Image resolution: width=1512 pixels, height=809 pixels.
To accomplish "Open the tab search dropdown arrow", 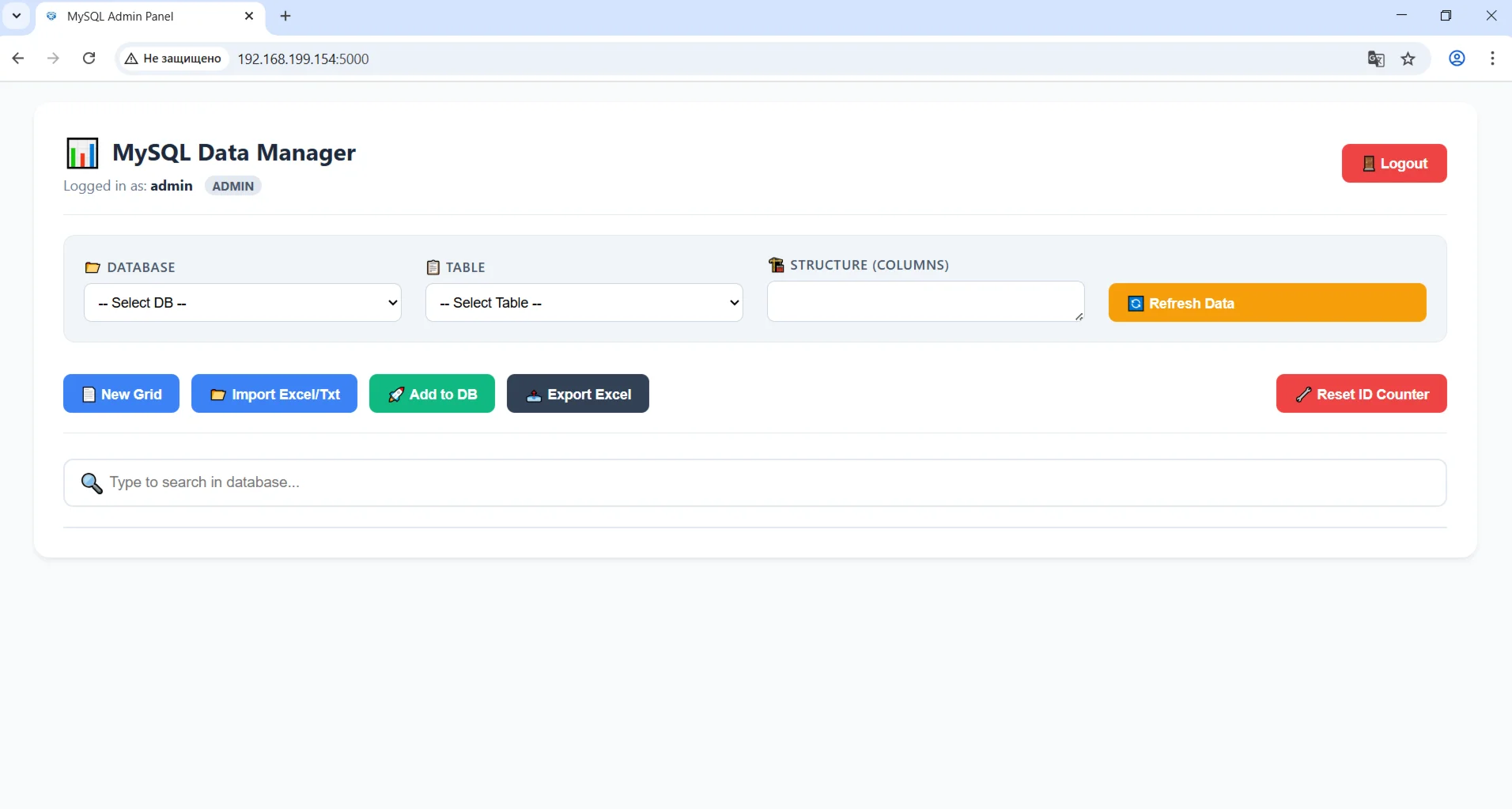I will pos(16,16).
